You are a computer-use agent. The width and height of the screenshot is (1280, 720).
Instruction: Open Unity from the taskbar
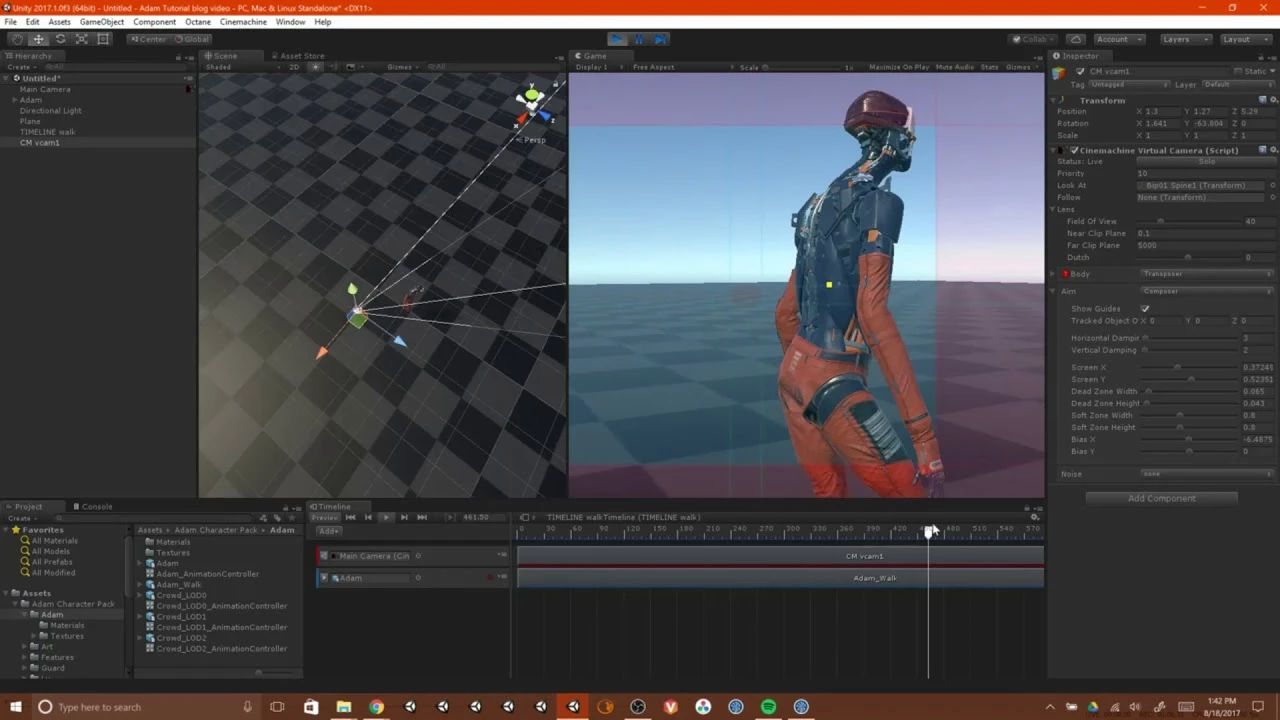click(x=573, y=707)
